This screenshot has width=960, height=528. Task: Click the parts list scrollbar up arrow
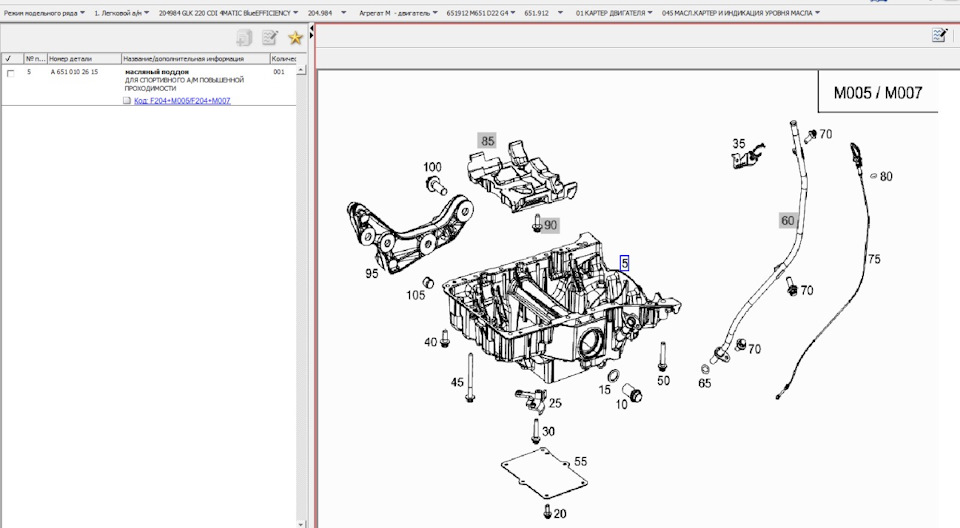(x=301, y=70)
